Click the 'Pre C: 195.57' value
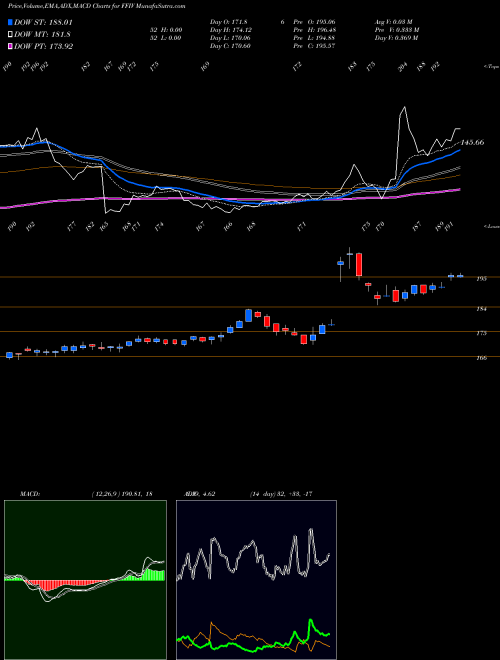Viewport: 500px width, 660px height. [316, 46]
